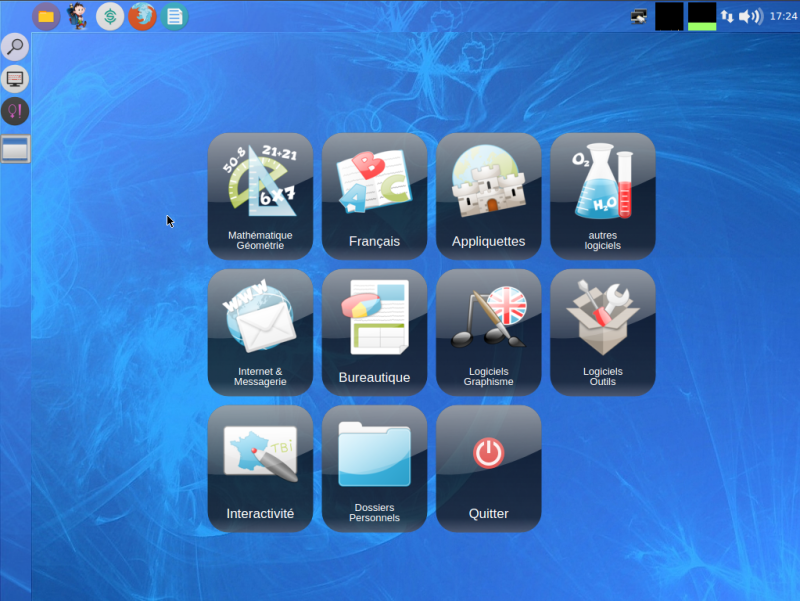800x601 pixels.
Task: Click the window switcher icon in sidebar
Action: point(15,149)
